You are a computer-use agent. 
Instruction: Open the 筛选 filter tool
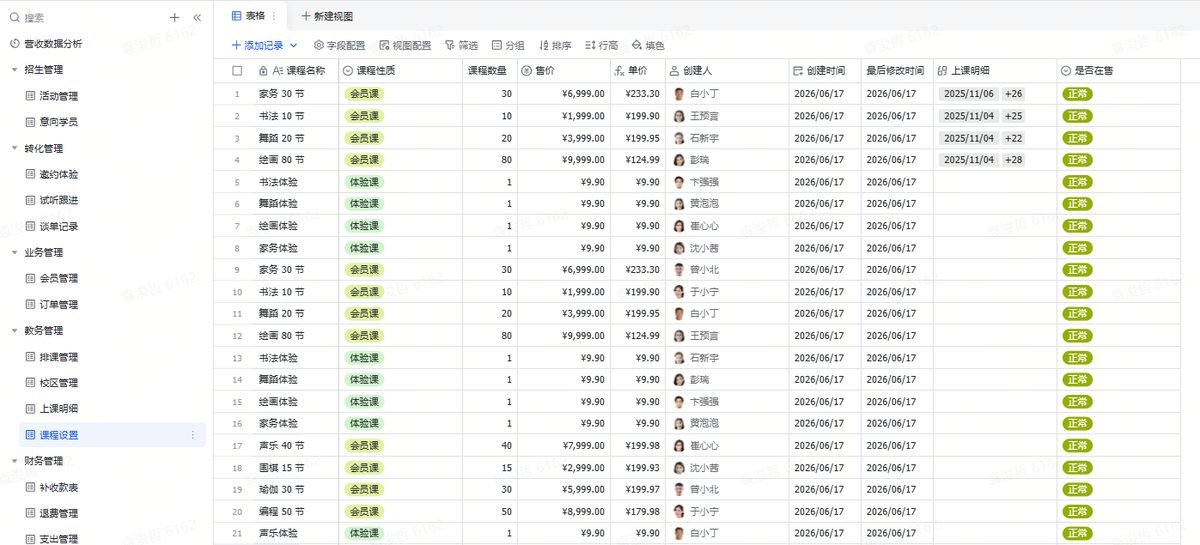click(461, 45)
